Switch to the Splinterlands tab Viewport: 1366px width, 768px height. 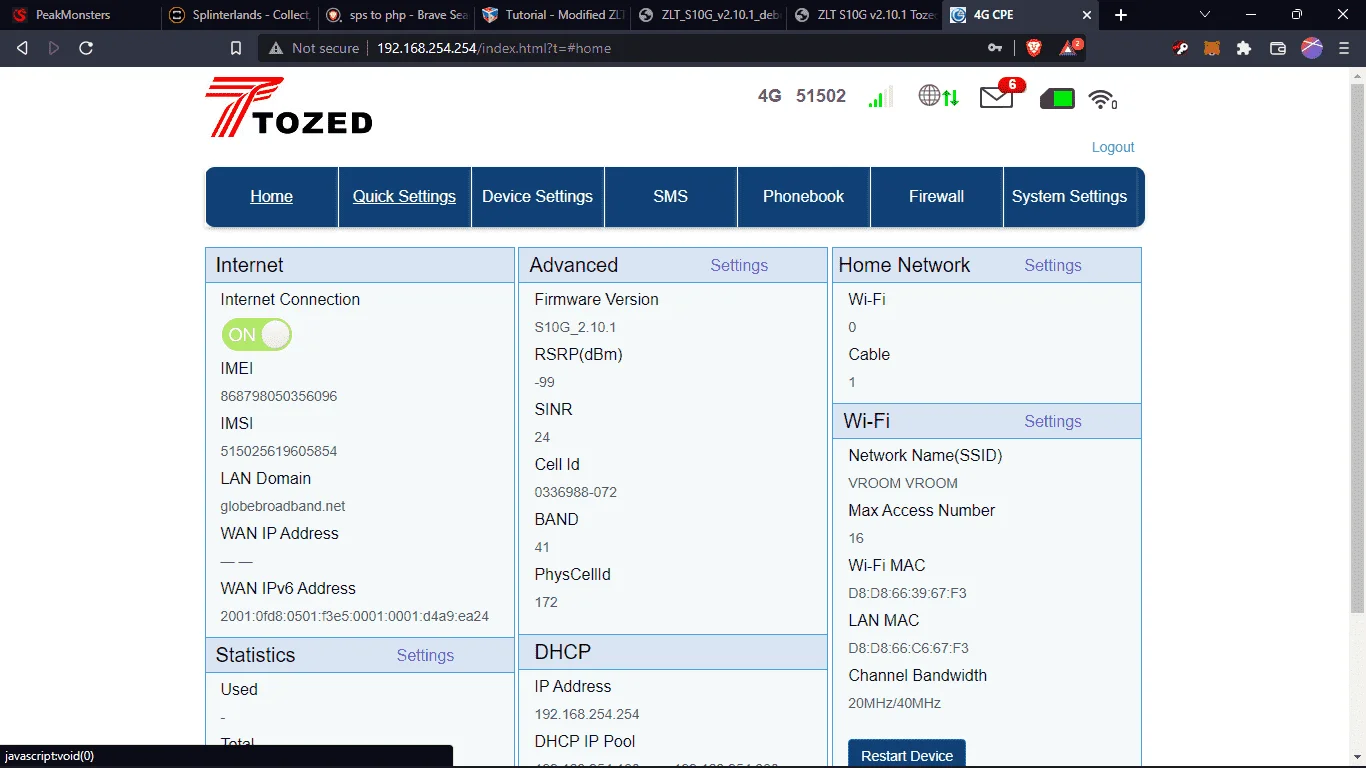[238, 15]
